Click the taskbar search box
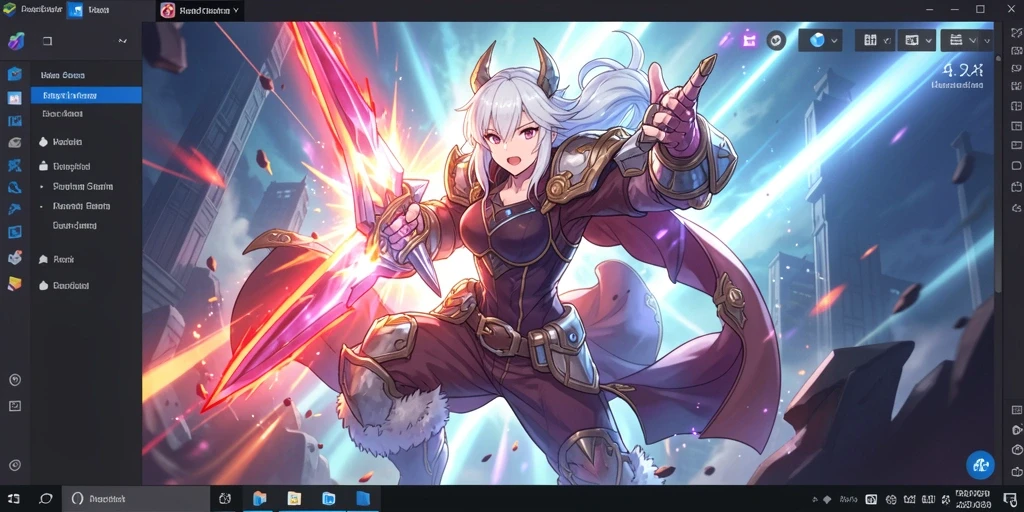The width and height of the screenshot is (1024, 512). click(136, 499)
